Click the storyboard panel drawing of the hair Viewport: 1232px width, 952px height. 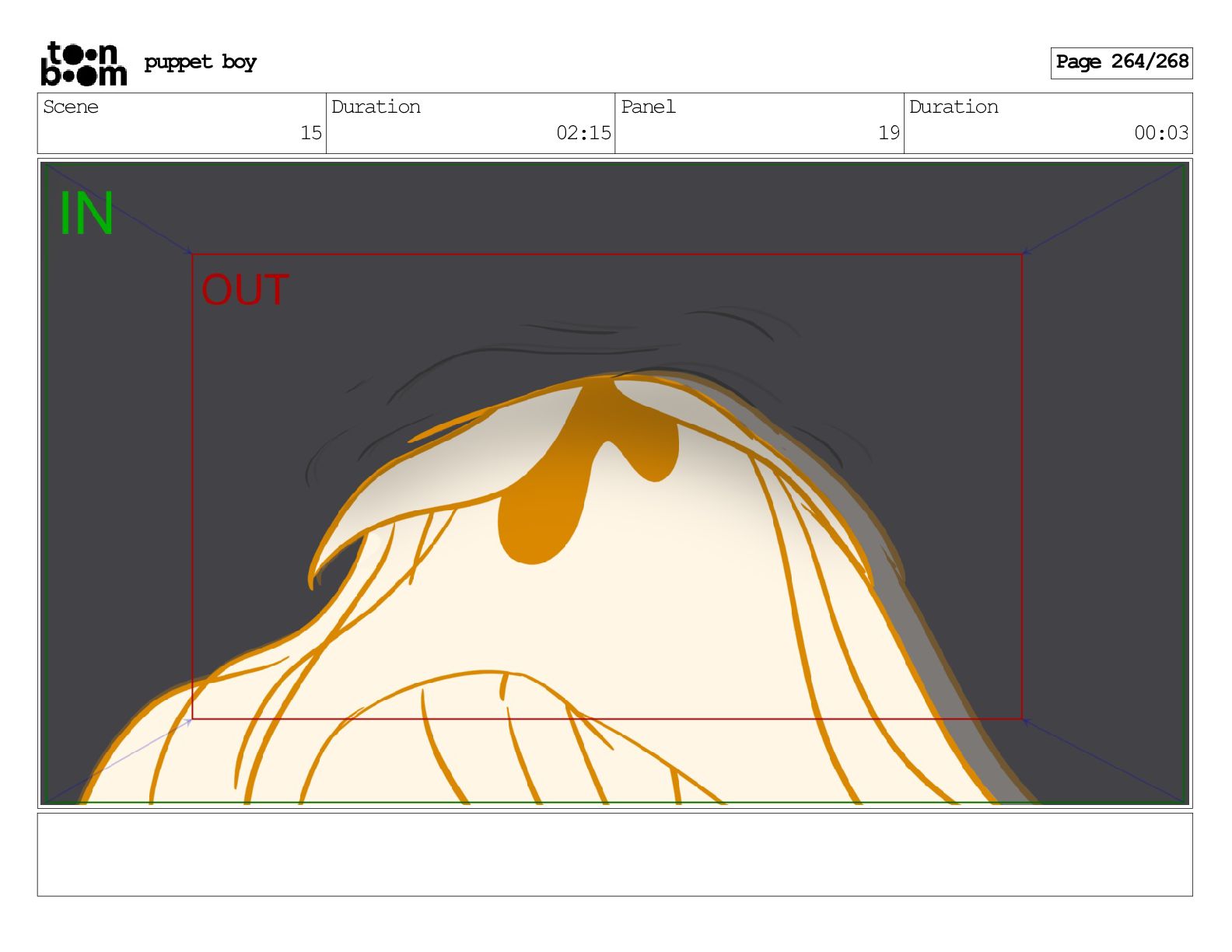coord(614,483)
